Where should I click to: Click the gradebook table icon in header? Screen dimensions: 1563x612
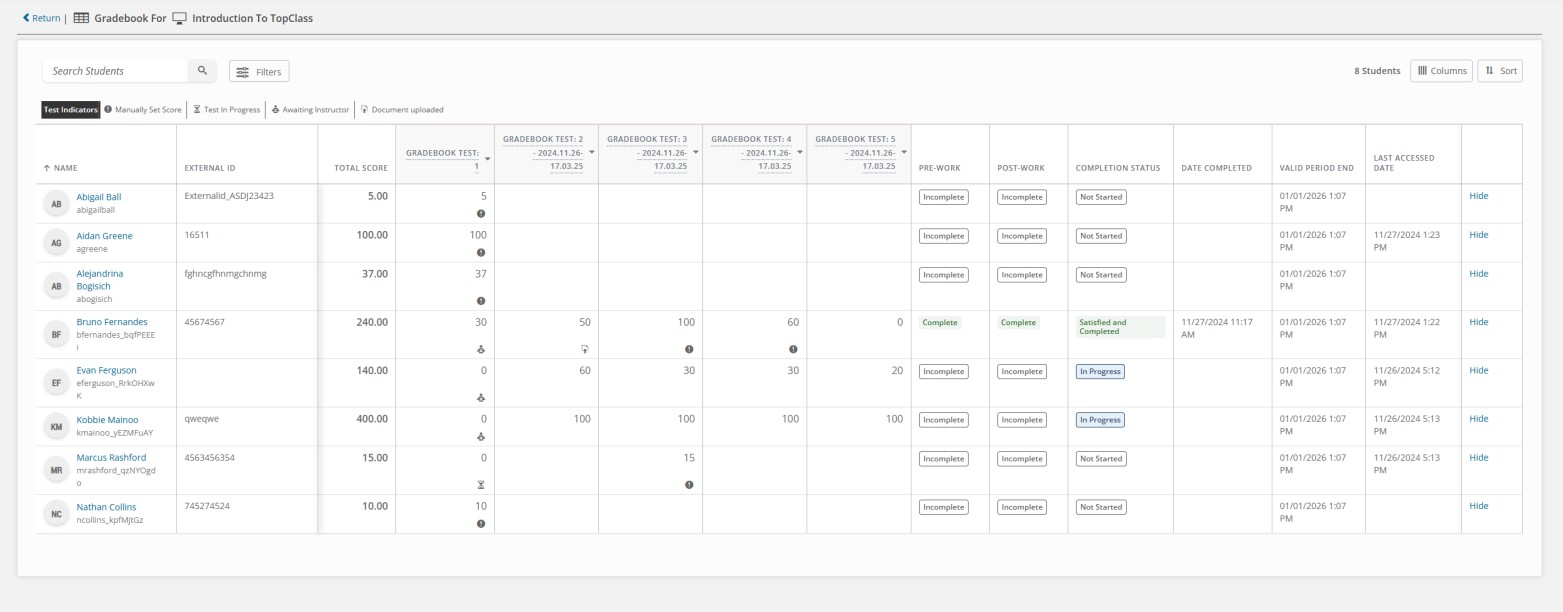pos(81,18)
